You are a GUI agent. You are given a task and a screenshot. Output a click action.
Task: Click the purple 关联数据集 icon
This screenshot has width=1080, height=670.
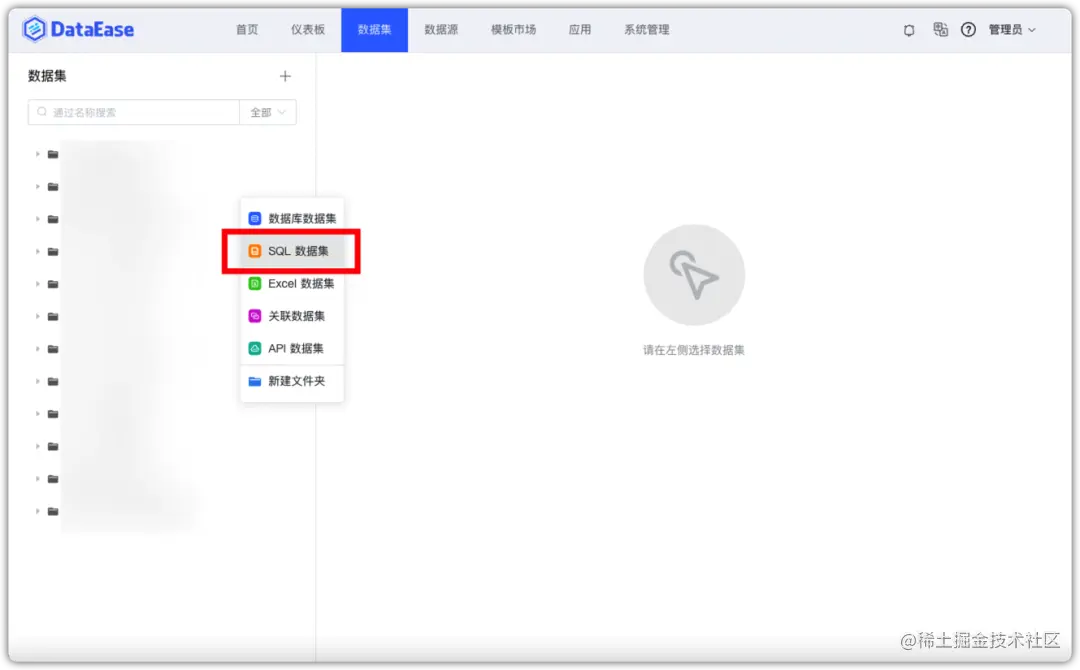point(255,316)
